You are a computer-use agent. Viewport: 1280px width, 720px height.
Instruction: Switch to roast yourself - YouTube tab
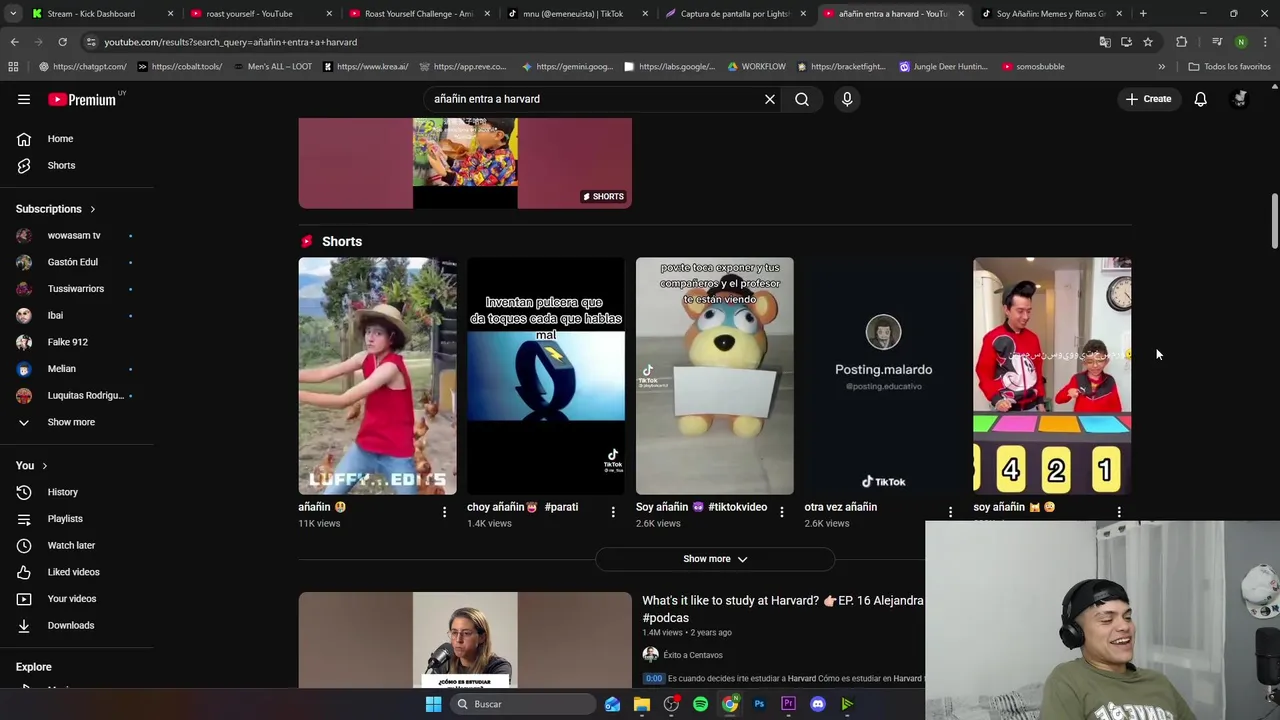(258, 14)
